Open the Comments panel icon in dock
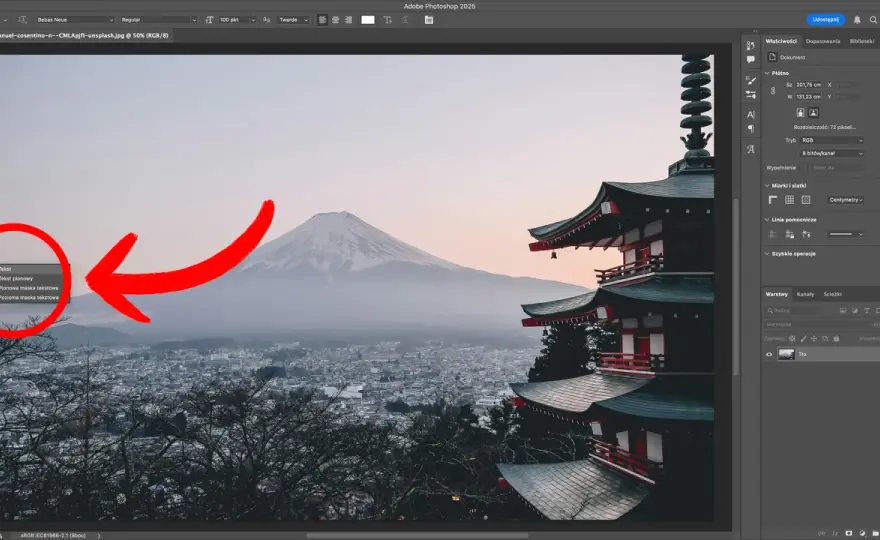The height and width of the screenshot is (540, 880). tap(750, 60)
